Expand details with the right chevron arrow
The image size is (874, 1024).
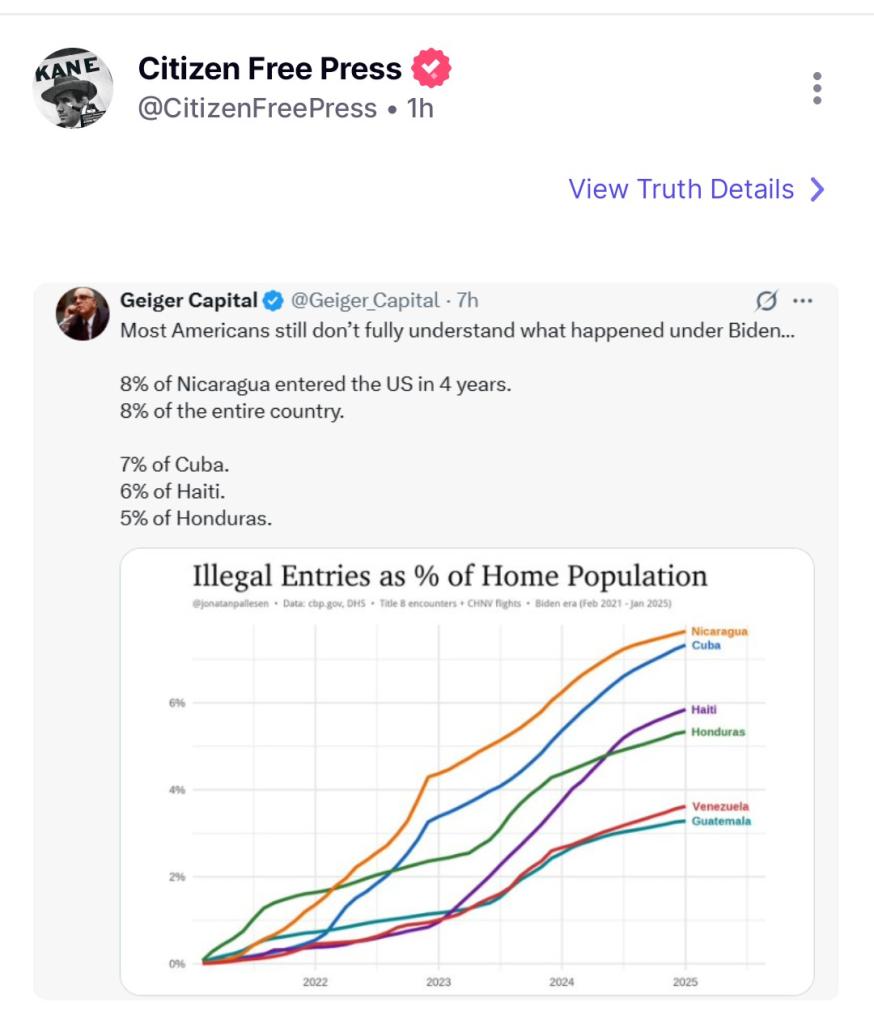click(817, 190)
